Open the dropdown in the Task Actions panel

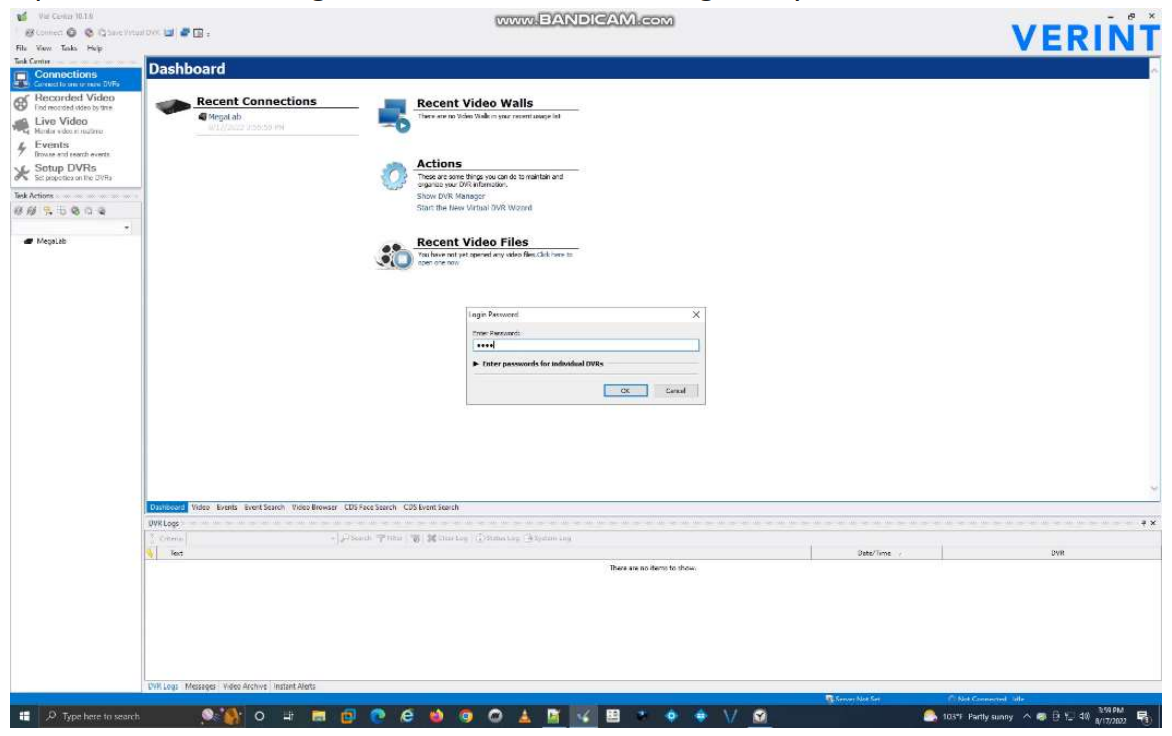pos(126,227)
